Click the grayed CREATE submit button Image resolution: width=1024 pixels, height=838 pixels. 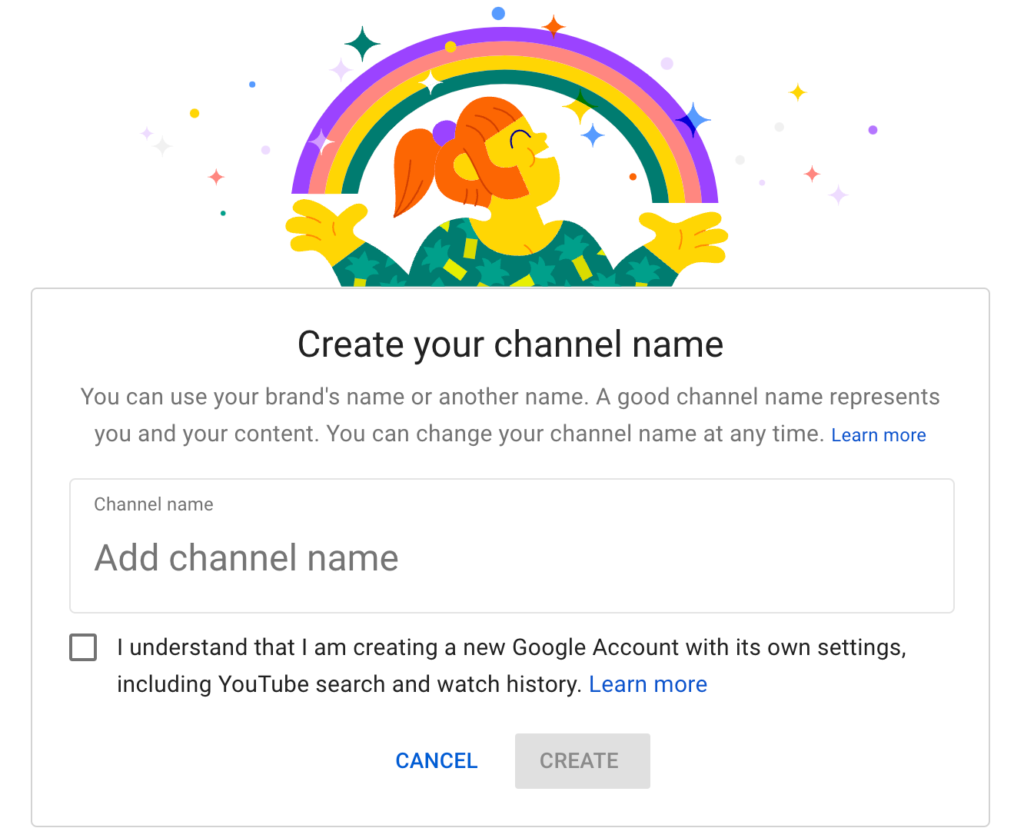[582, 760]
